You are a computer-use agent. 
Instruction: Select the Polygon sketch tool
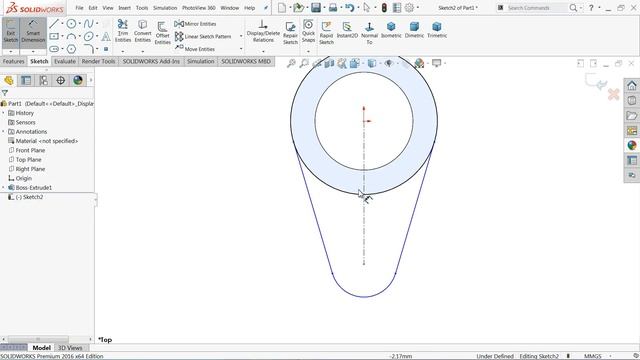point(71,49)
